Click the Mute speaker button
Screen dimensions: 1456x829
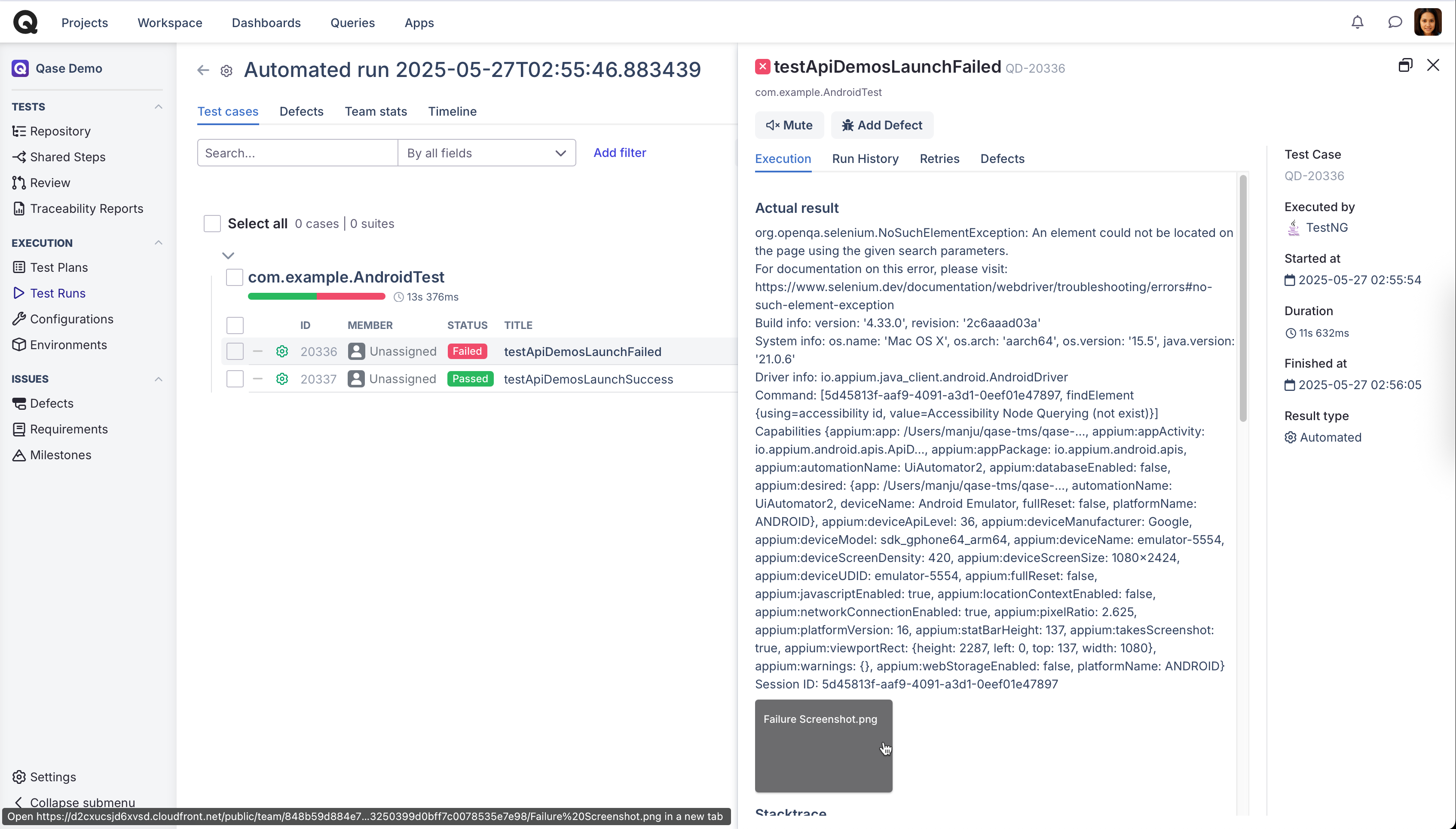tap(789, 125)
